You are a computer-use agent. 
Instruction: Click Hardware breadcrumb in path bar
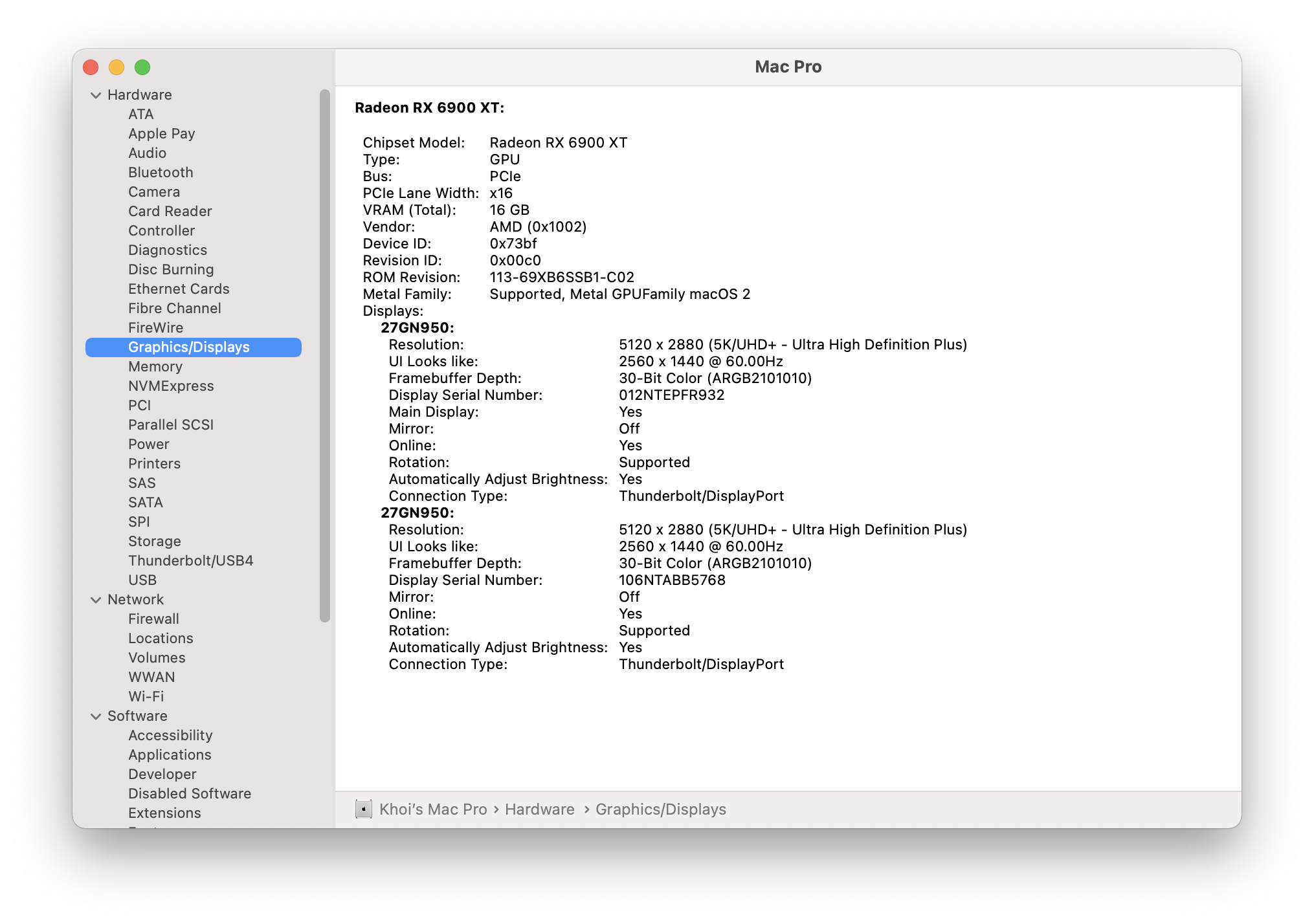click(x=539, y=809)
